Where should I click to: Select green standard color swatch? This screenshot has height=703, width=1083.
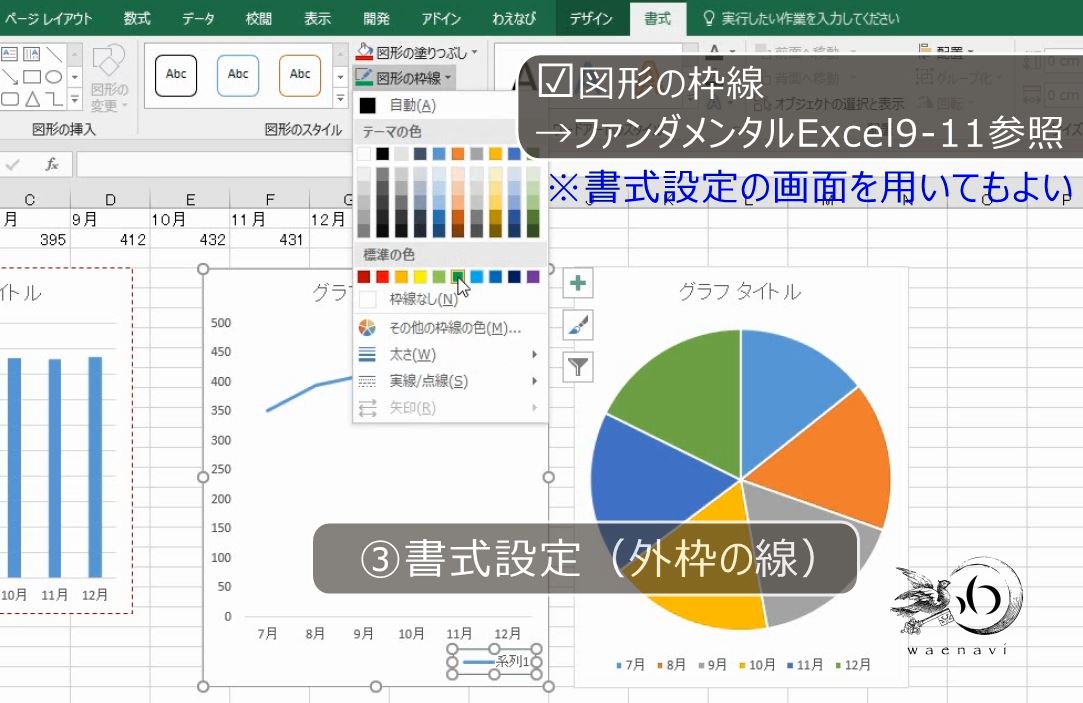pyautogui.click(x=457, y=277)
